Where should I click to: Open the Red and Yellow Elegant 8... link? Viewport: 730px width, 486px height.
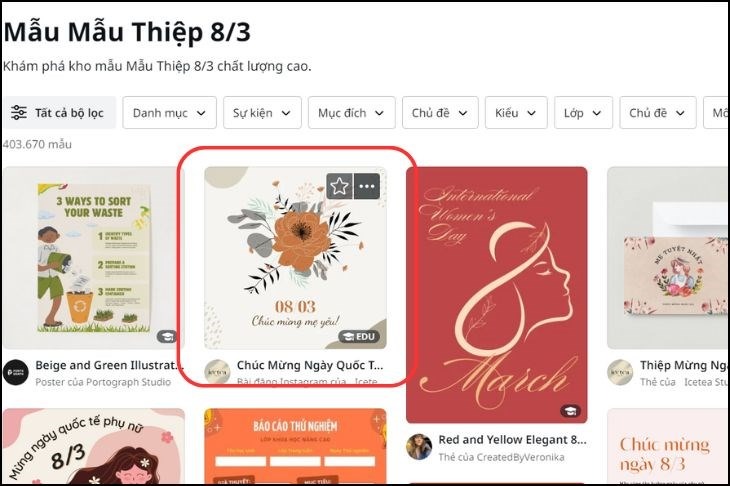(513, 440)
